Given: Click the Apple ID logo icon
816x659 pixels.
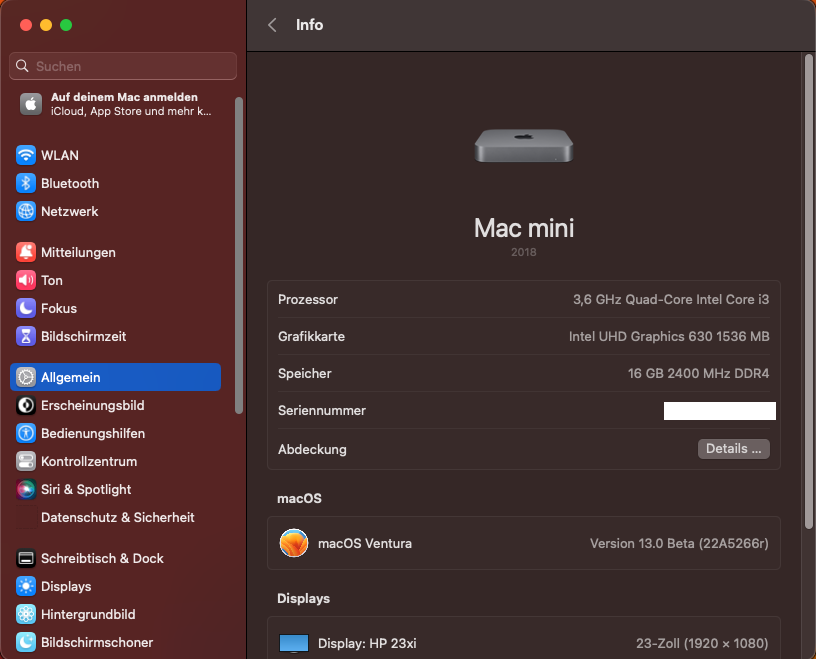Looking at the screenshot, I should coord(31,104).
